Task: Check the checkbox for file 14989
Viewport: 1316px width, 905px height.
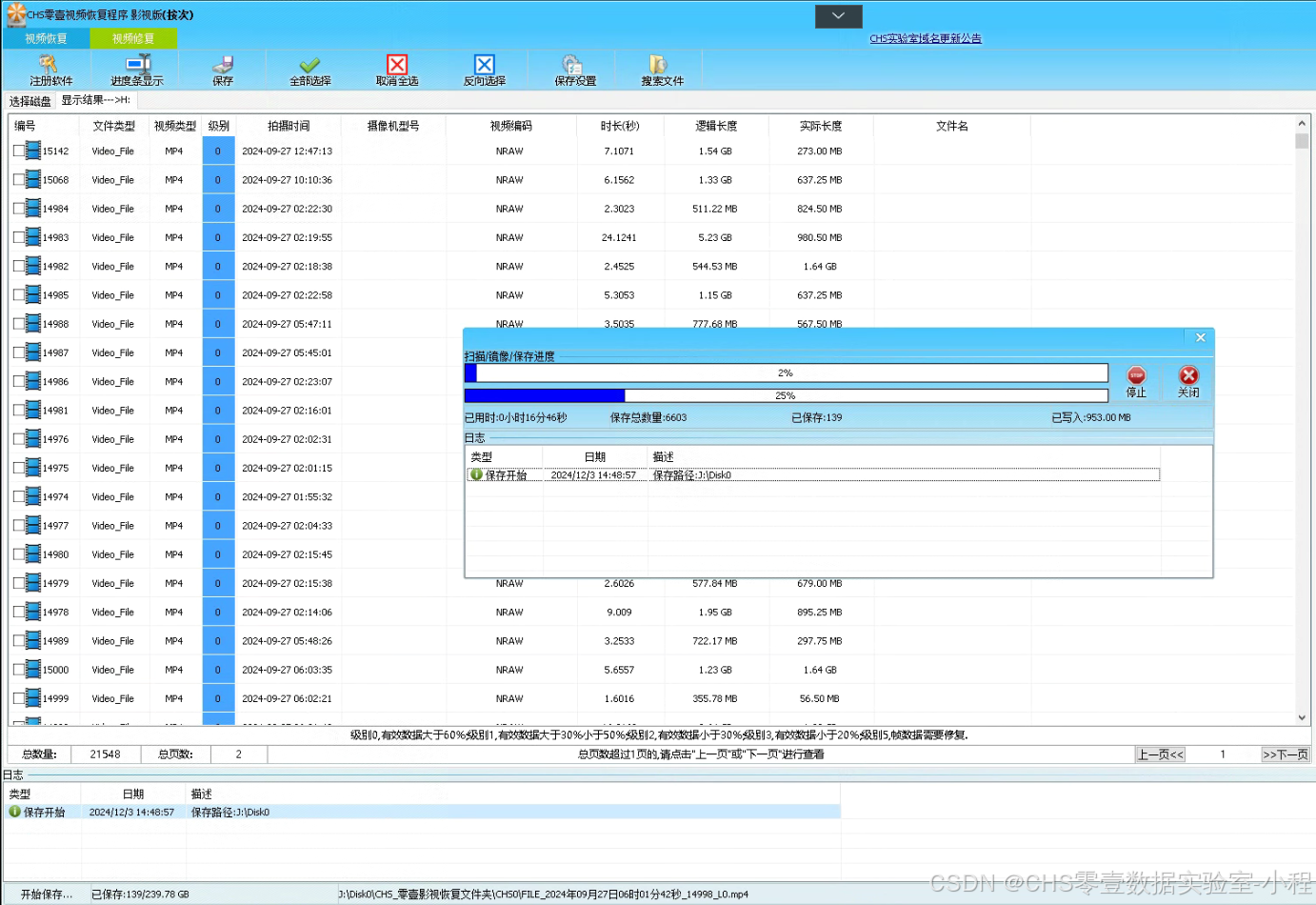Action: click(x=19, y=641)
